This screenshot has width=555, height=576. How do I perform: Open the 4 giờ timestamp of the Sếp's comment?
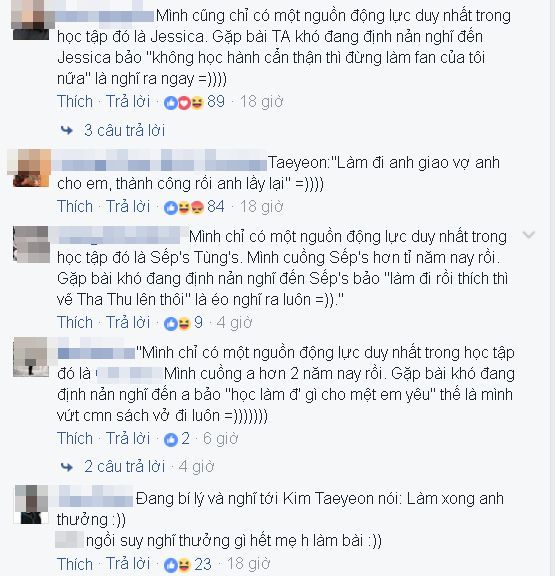(234, 323)
